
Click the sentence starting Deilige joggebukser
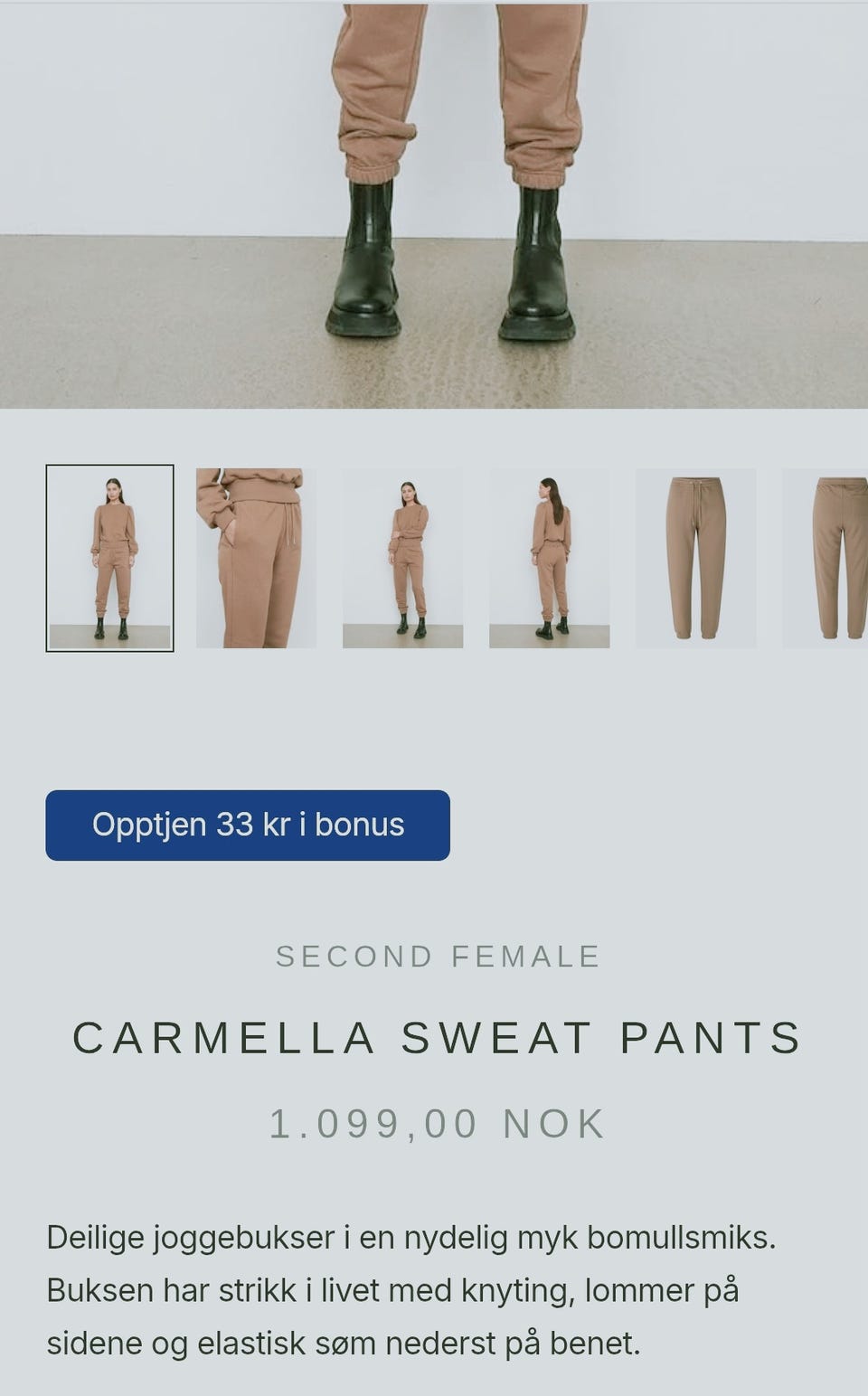(x=411, y=1237)
